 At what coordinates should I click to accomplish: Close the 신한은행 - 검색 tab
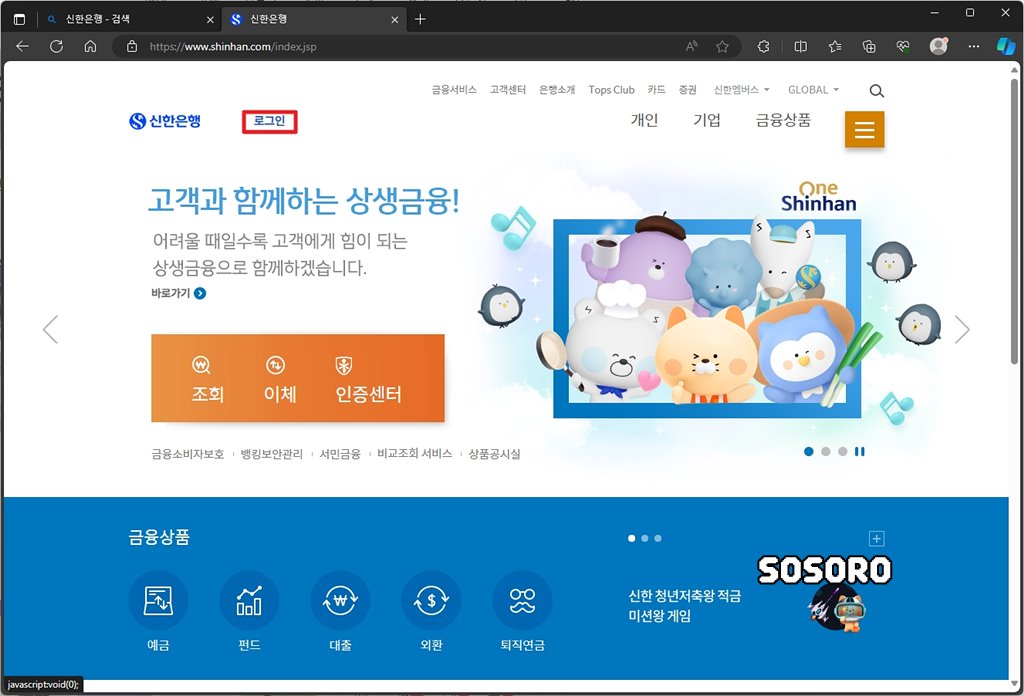pos(210,20)
